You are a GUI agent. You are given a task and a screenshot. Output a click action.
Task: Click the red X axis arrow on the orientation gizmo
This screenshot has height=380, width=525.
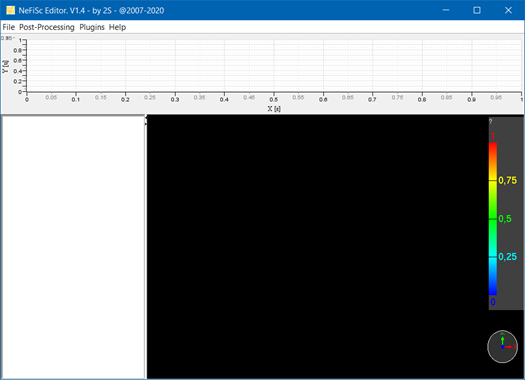pos(509,347)
